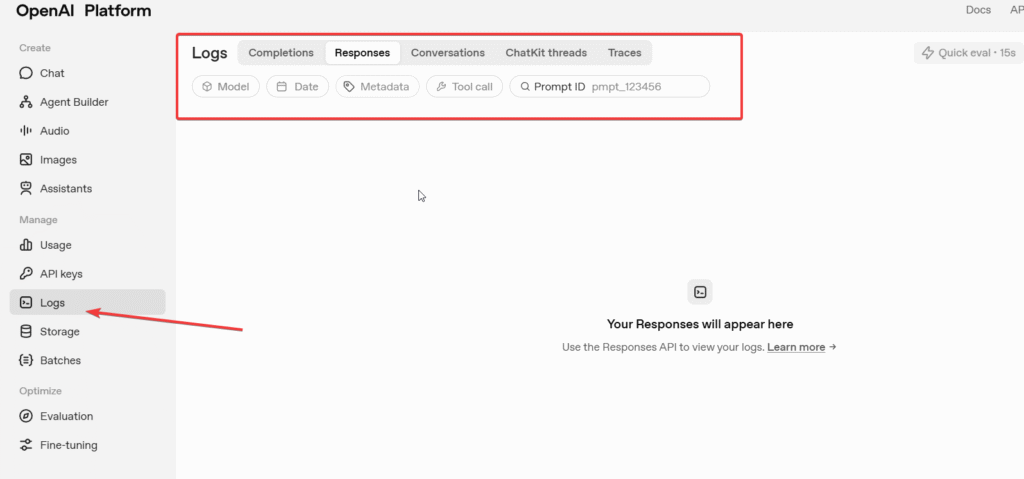Switch to the Conversations tab

447,53
